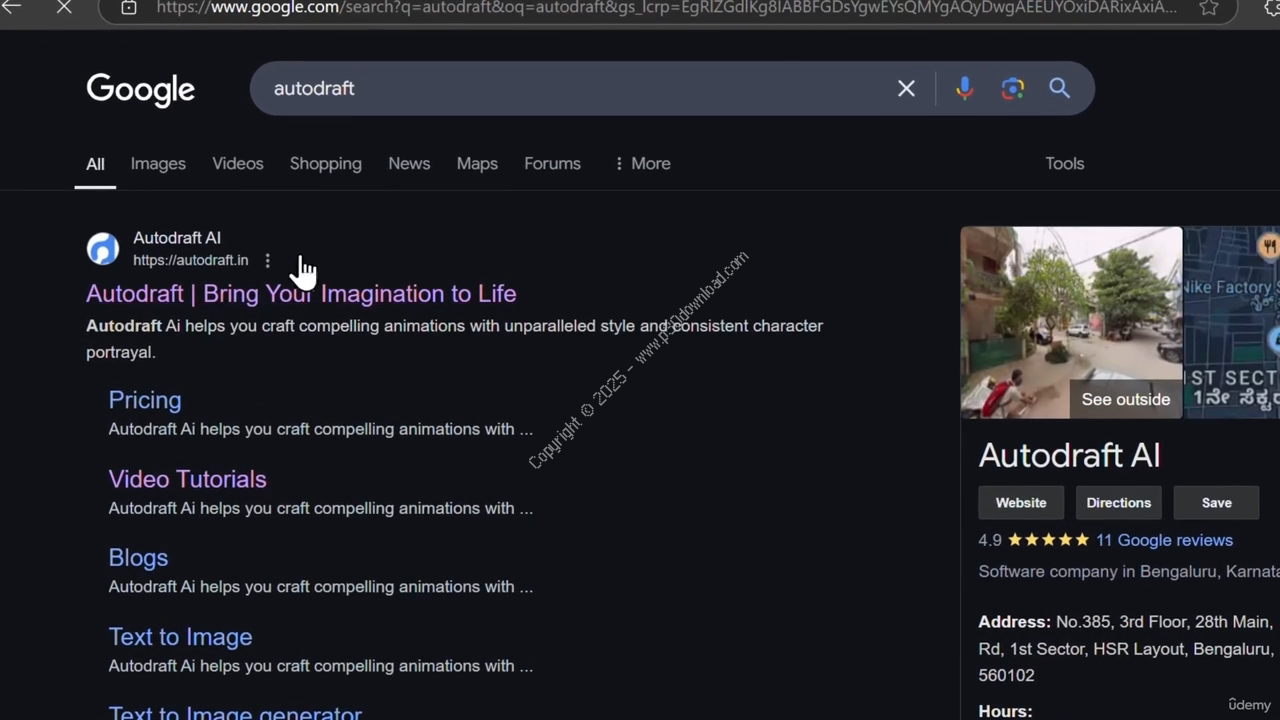Screen dimensions: 1280x720
Task: Open the search Tools options
Action: click(x=1064, y=164)
